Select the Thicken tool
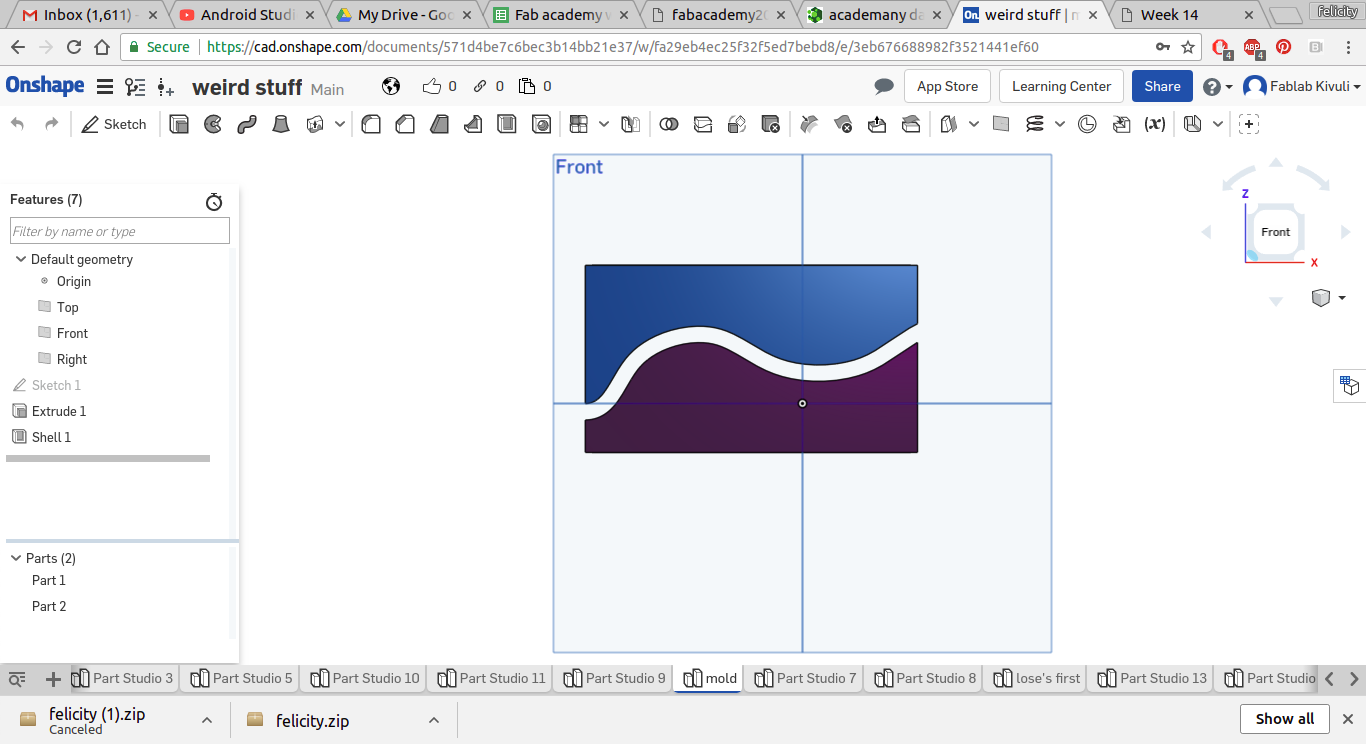Image resolution: width=1366 pixels, height=744 pixels. point(315,124)
